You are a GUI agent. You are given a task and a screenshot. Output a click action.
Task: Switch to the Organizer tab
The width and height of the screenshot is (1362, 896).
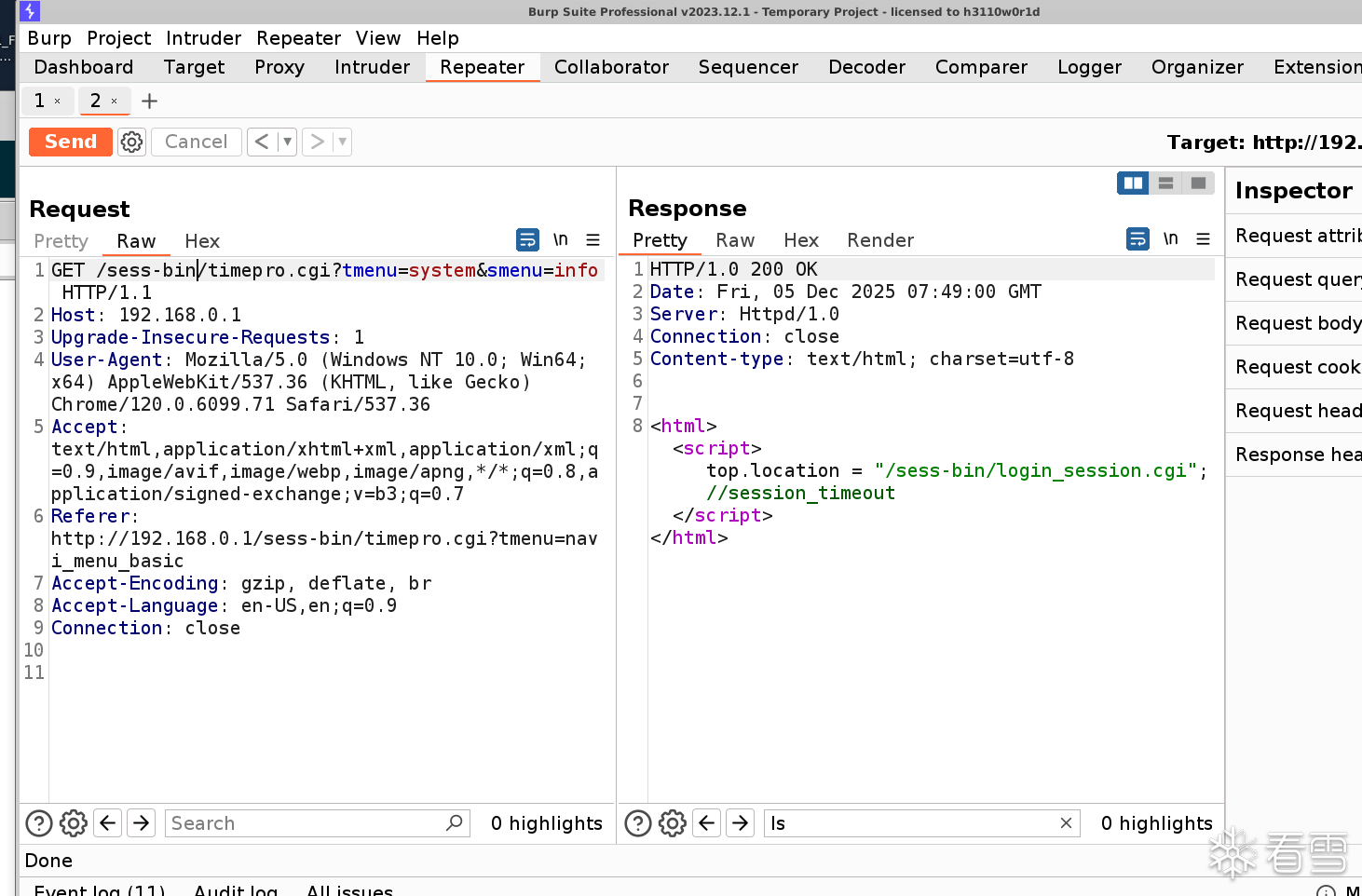click(1198, 67)
